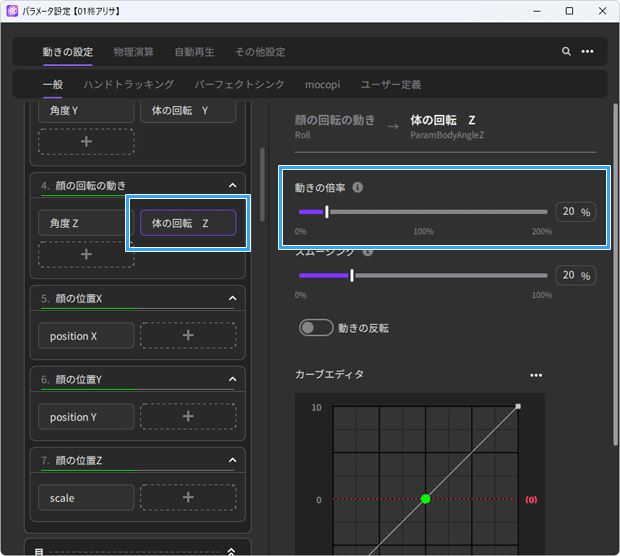Switch to the 物理演算 tab
Viewport: 620px width, 556px height.
134,52
